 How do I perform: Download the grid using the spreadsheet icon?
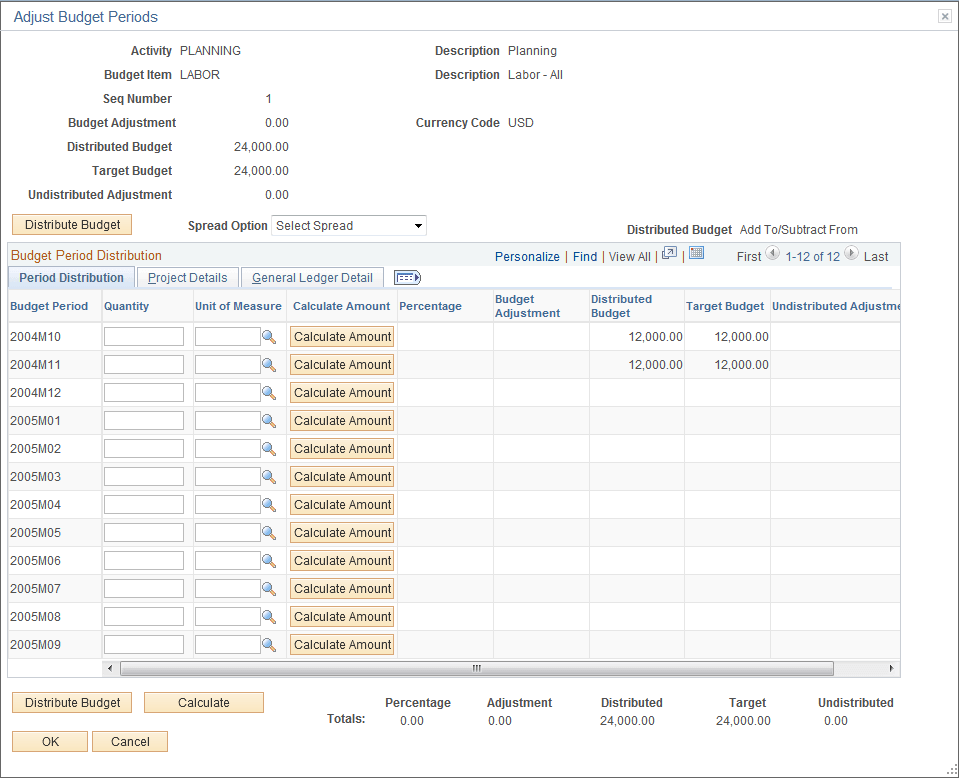coord(696,256)
